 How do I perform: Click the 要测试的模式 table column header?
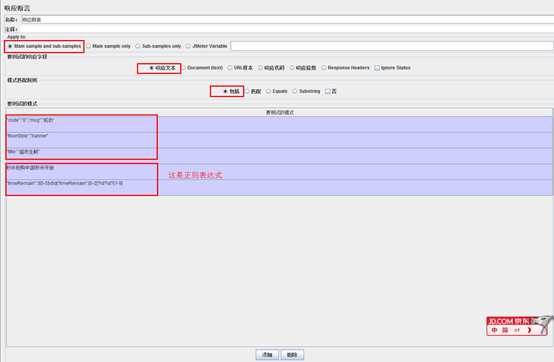[x=279, y=112]
